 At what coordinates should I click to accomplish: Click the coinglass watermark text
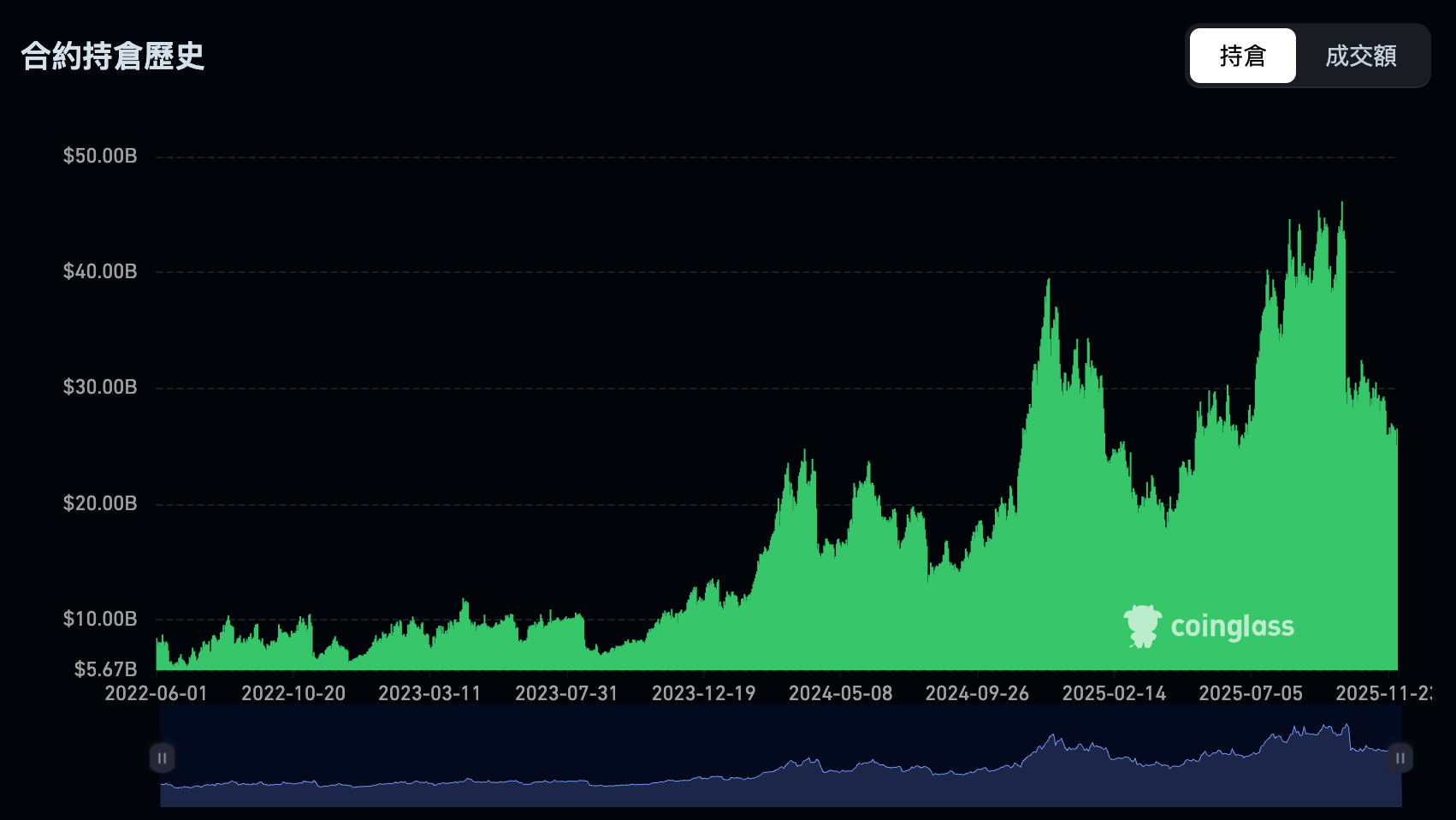(1232, 627)
